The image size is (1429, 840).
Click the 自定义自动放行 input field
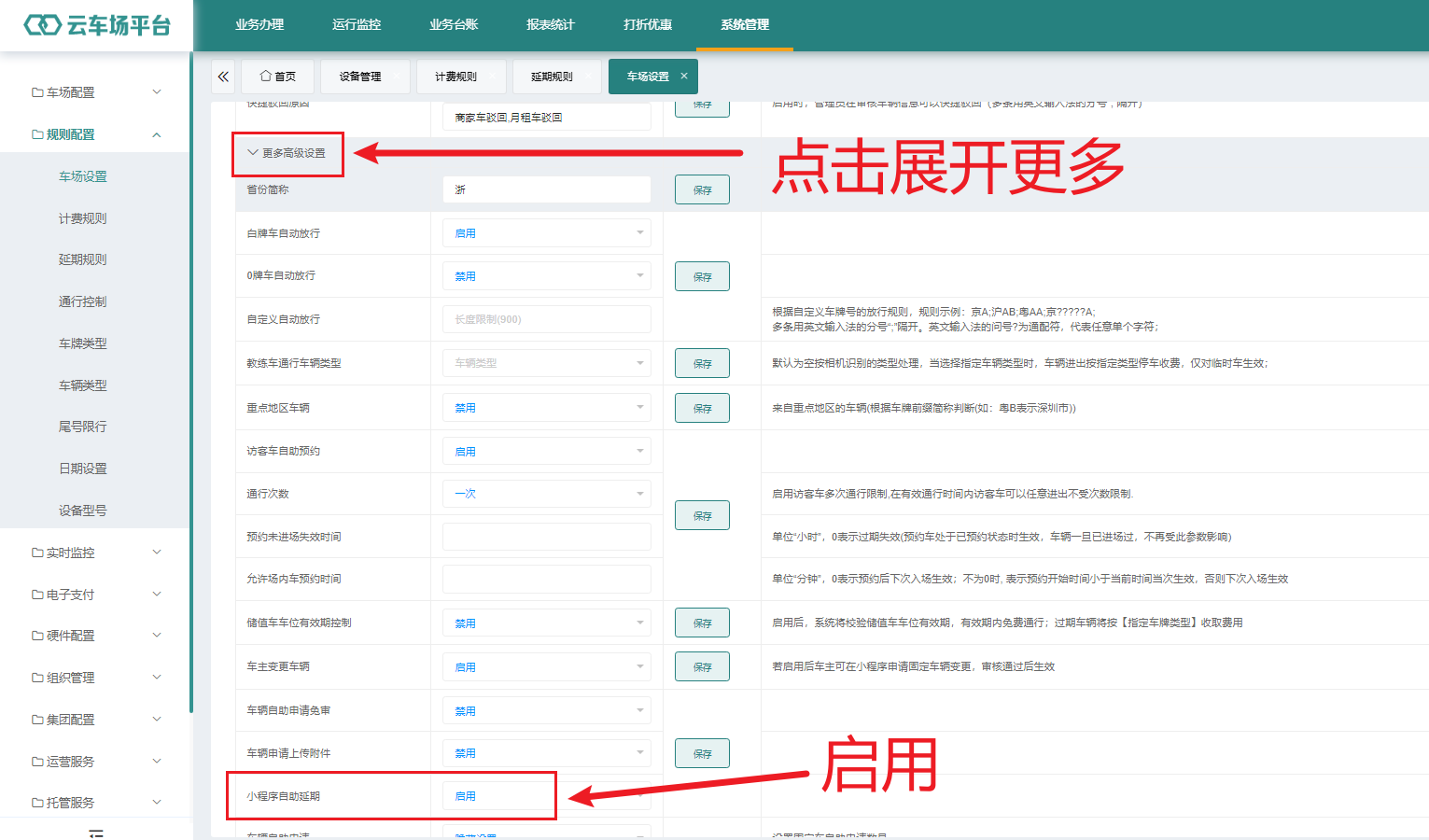pyautogui.click(x=547, y=319)
